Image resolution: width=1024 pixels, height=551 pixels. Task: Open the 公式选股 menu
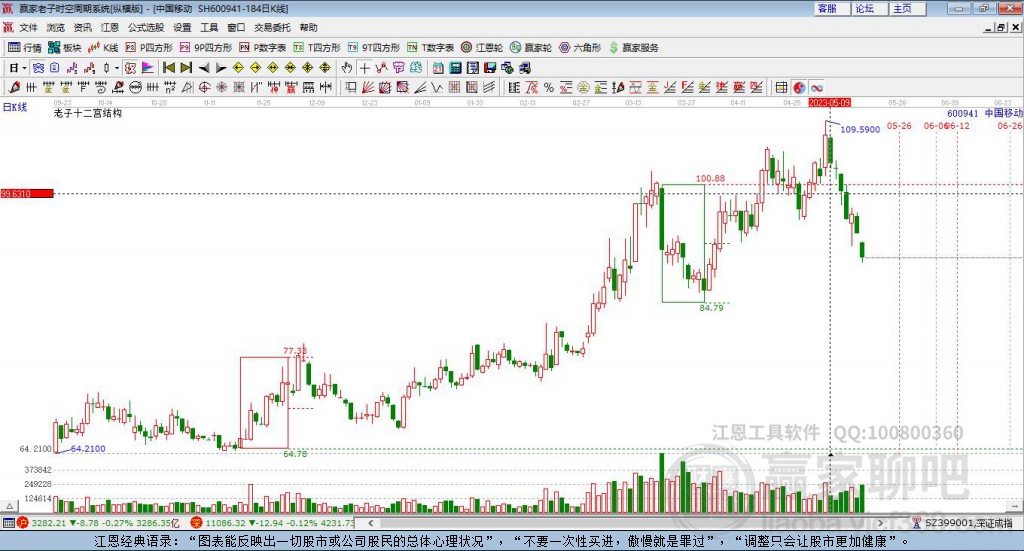pos(146,27)
